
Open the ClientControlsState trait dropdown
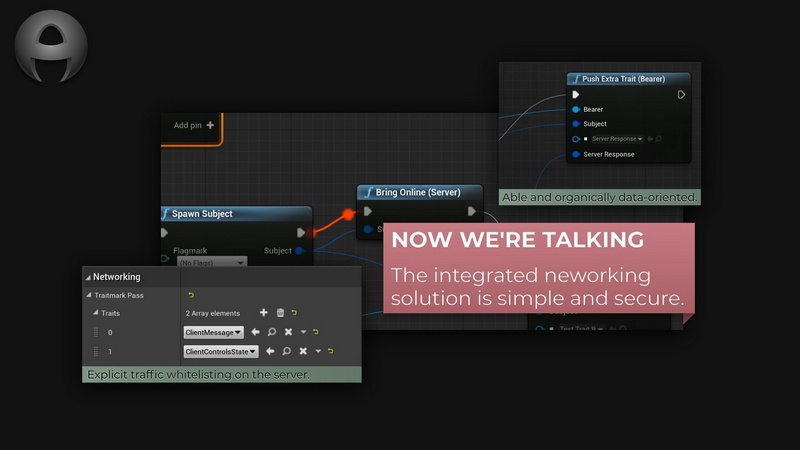point(220,351)
